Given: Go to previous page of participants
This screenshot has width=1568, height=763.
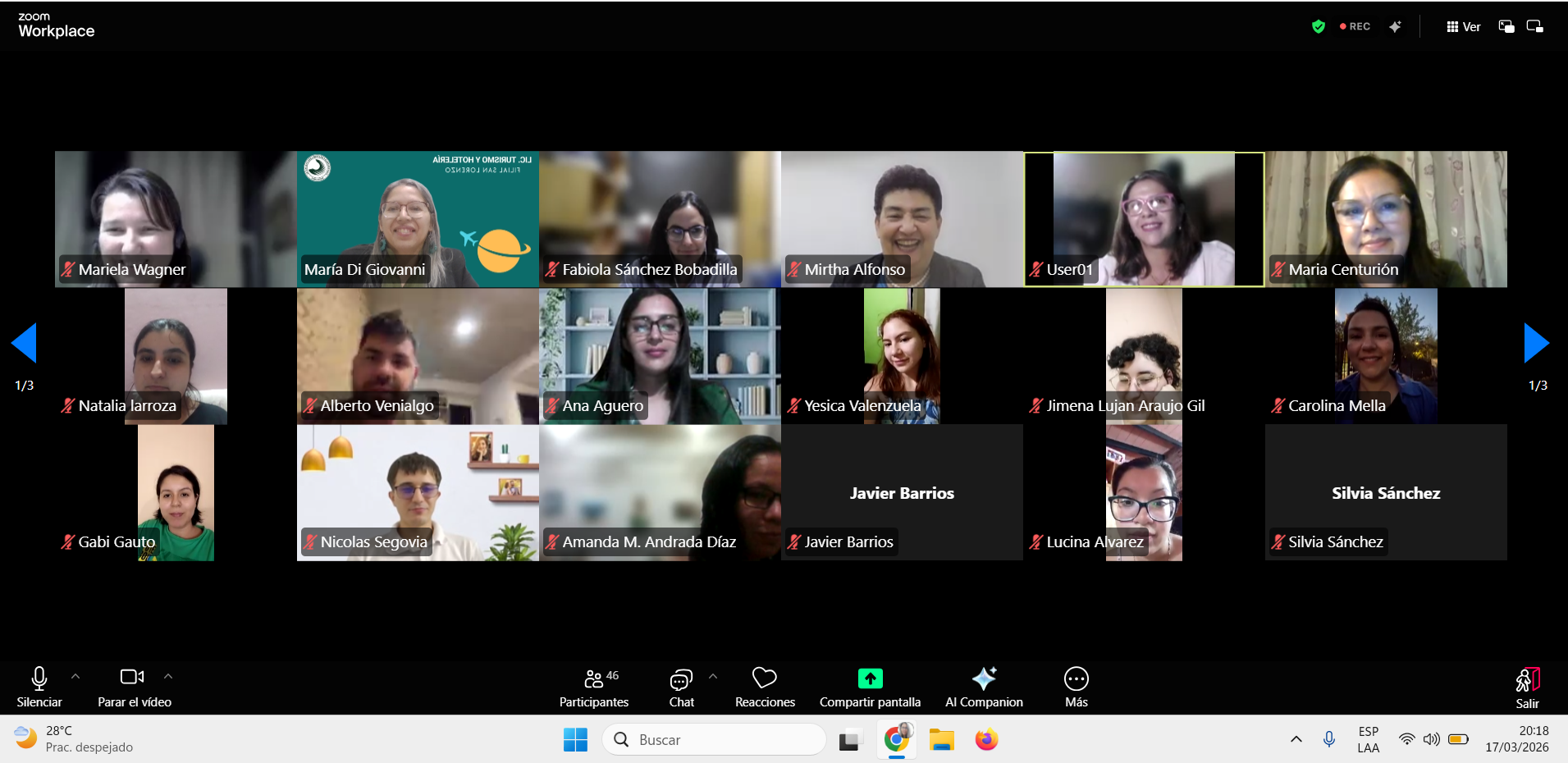Looking at the screenshot, I should [24, 343].
